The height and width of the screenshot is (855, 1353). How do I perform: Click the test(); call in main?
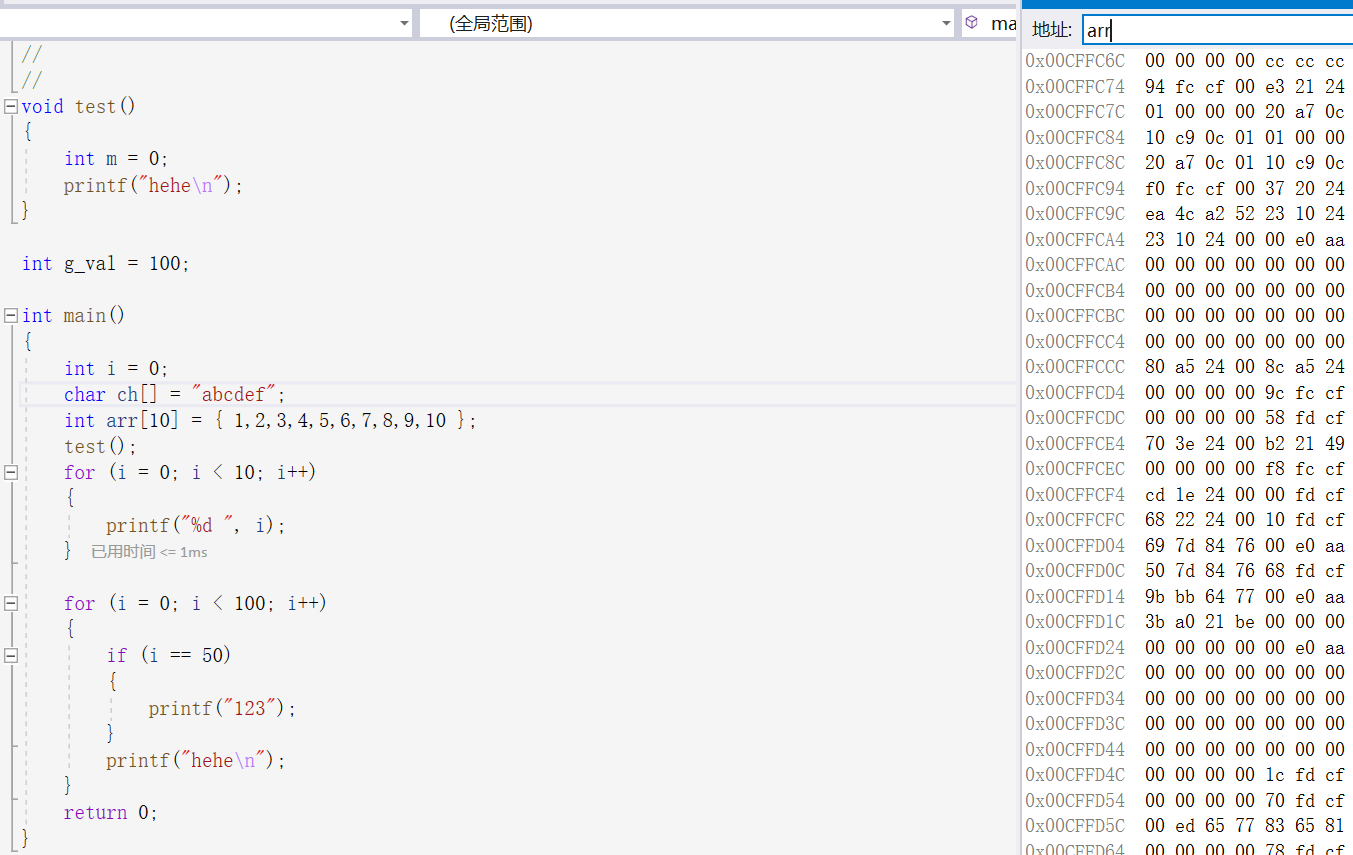[x=100, y=446]
